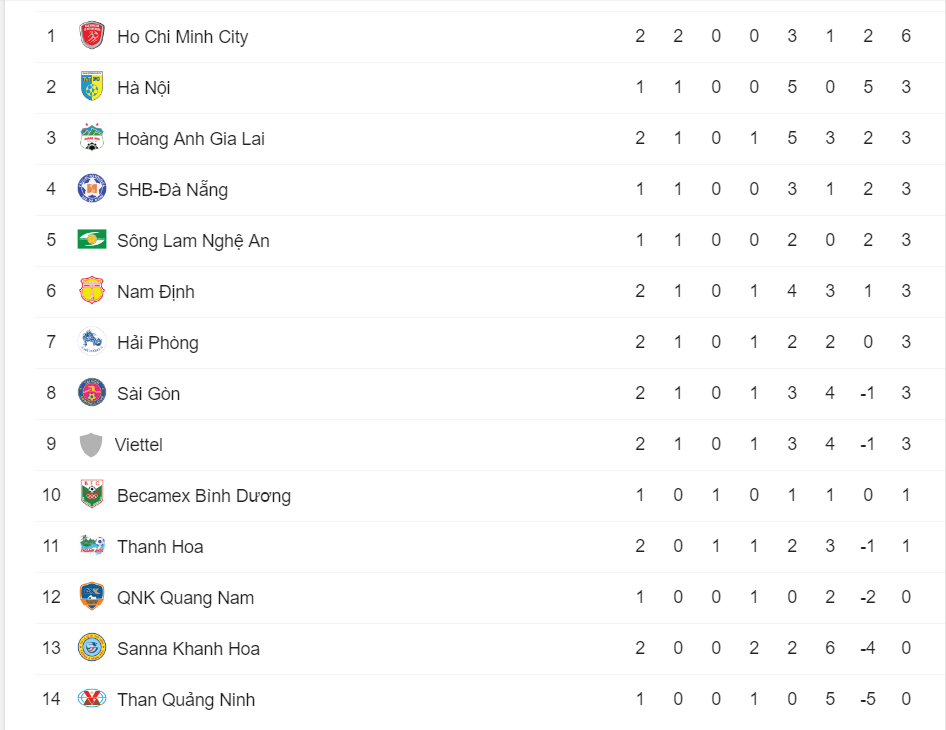Click the Sanna Khanh Hoa round crest
946x730 pixels.
pyautogui.click(x=92, y=647)
